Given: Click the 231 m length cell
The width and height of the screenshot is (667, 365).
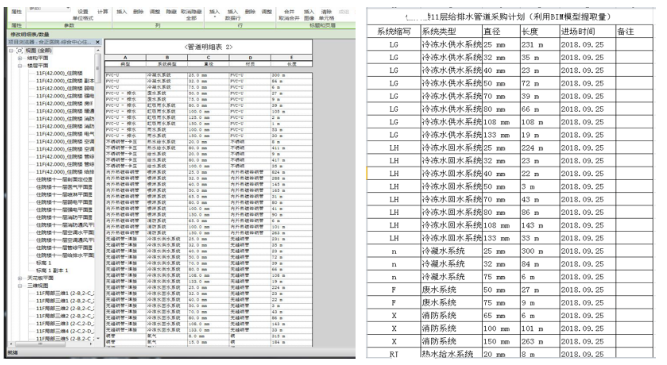Looking at the screenshot, I should pyautogui.click(x=540, y=45).
